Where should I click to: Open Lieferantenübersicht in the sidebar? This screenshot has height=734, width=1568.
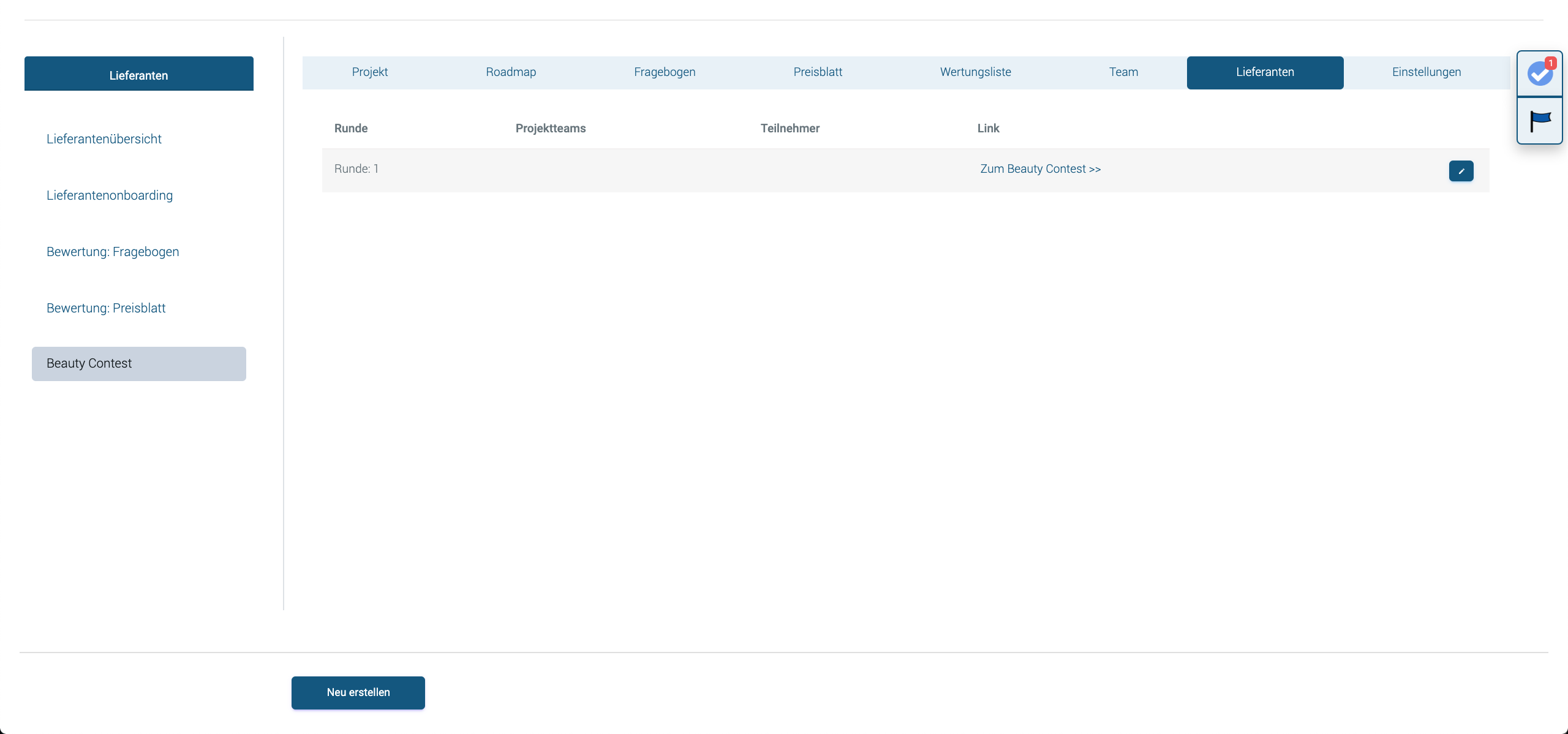(104, 139)
